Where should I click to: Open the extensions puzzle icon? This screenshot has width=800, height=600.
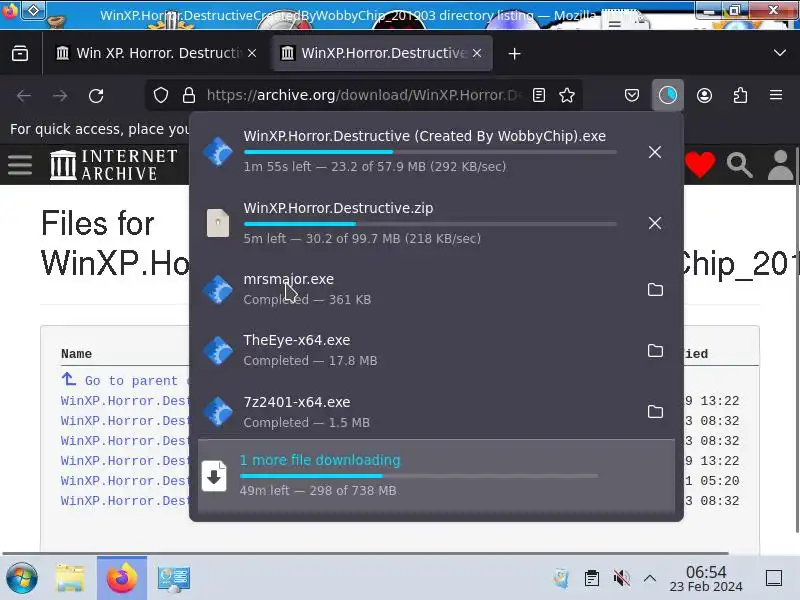click(740, 95)
